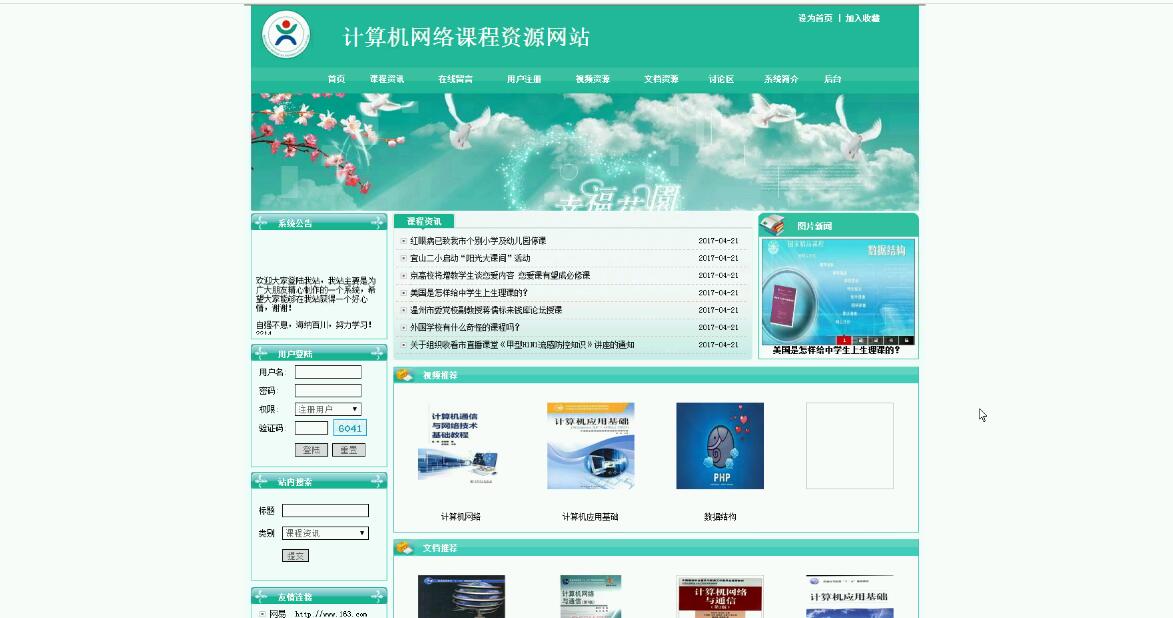Viewport: 1173px width, 618px height.
Task: Select slideshow page 1 red indicator
Action: (x=843, y=340)
